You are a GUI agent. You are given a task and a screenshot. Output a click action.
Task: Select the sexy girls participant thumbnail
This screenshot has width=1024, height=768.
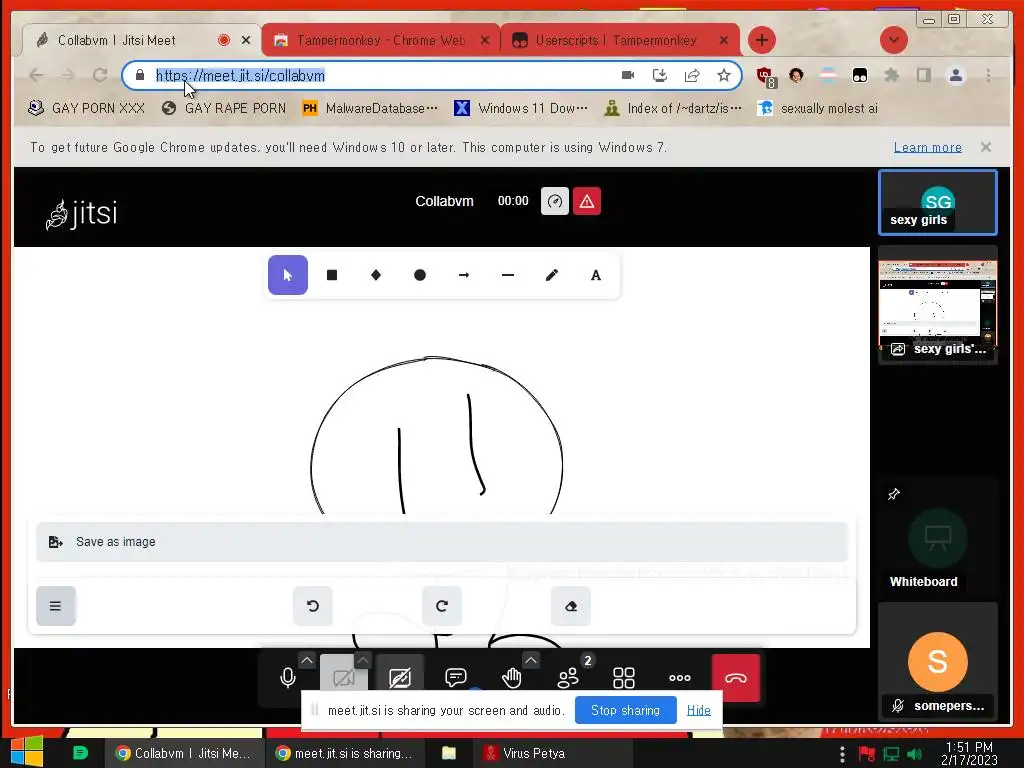(x=937, y=202)
